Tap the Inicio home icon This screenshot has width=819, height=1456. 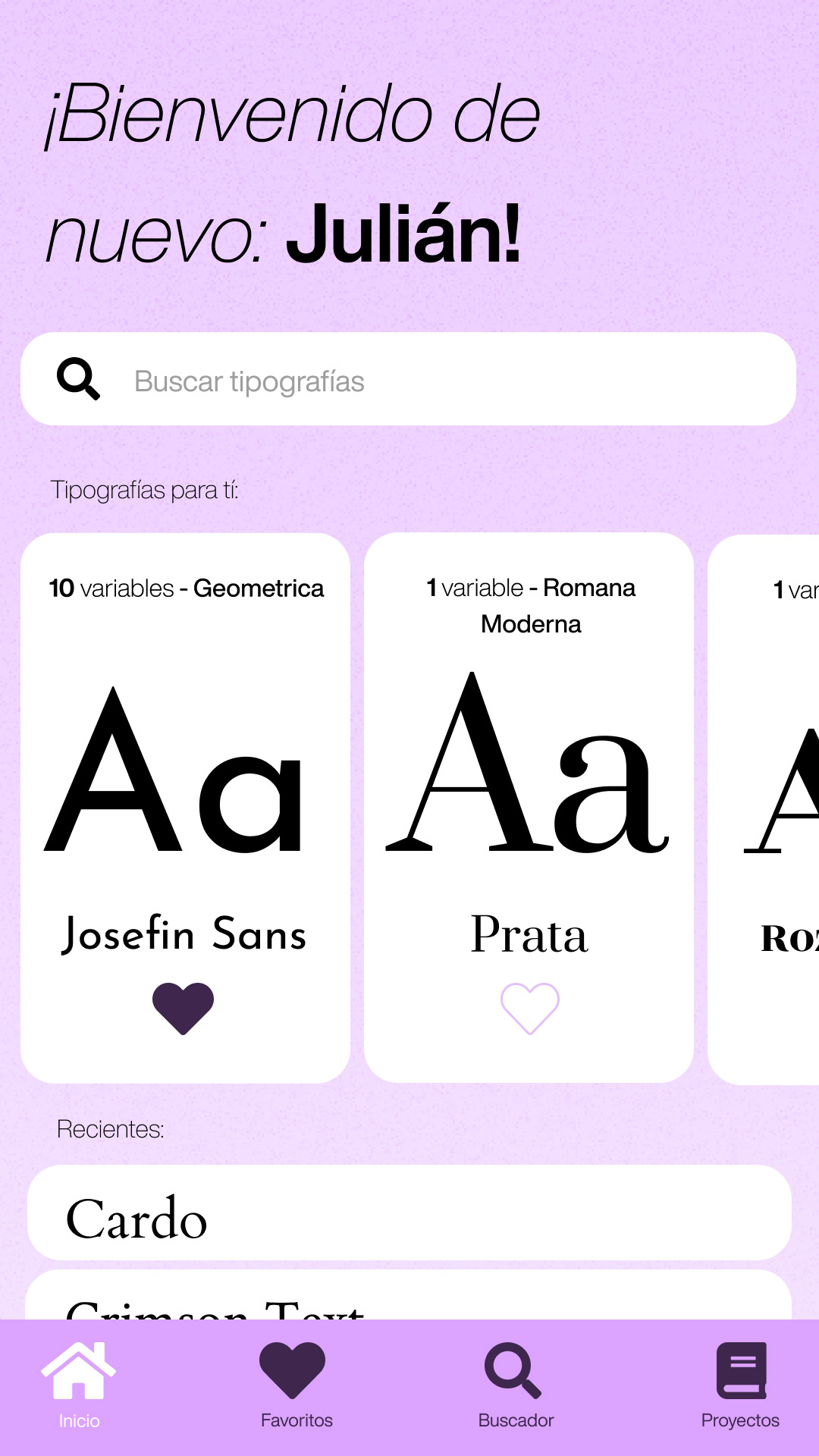click(x=78, y=1370)
